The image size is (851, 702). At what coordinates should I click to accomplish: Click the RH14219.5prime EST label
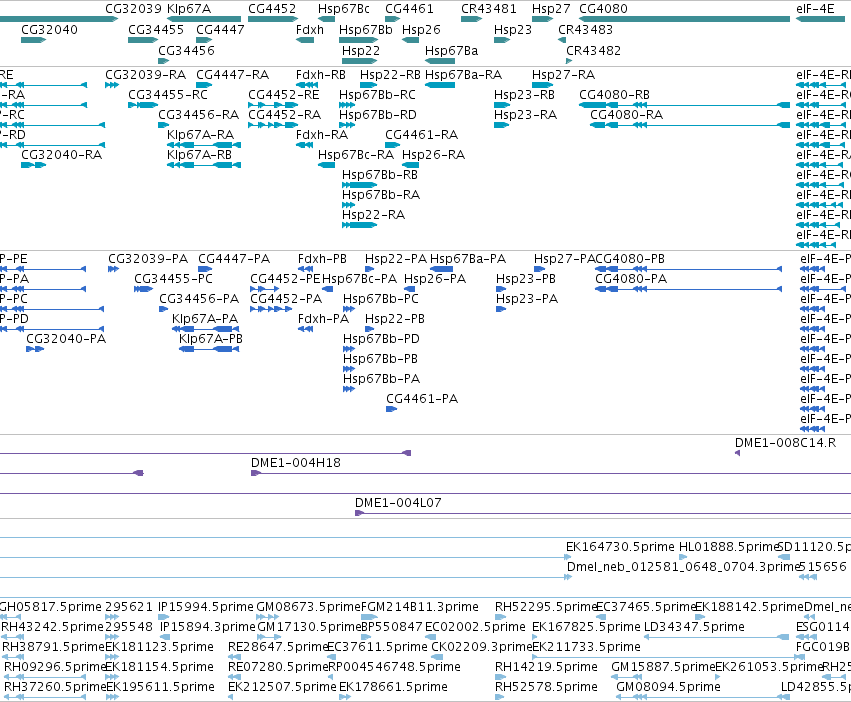pyautogui.click(x=546, y=667)
